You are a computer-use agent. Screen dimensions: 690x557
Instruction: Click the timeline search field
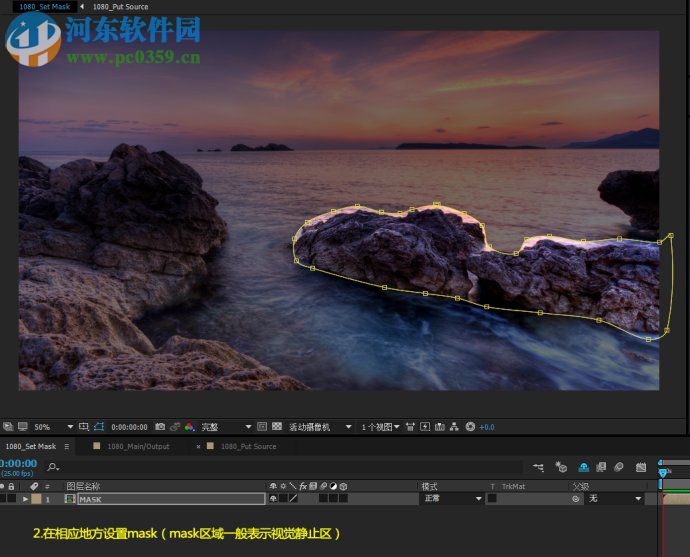(290, 467)
